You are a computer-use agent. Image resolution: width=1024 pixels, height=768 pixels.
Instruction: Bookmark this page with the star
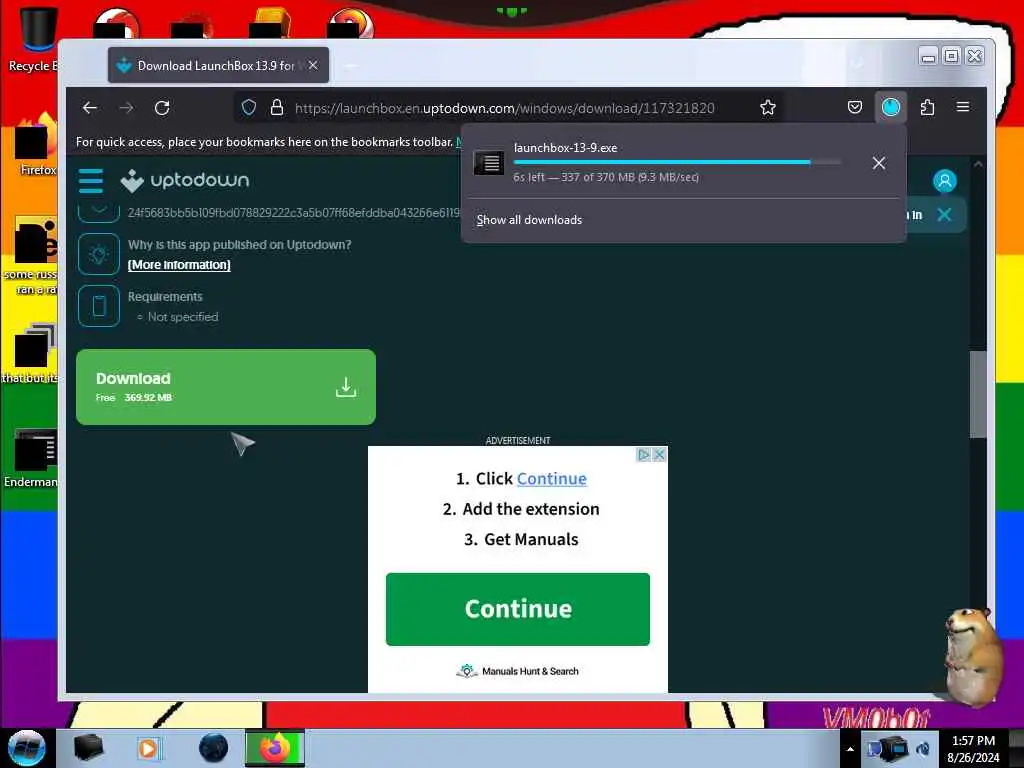pyautogui.click(x=768, y=107)
